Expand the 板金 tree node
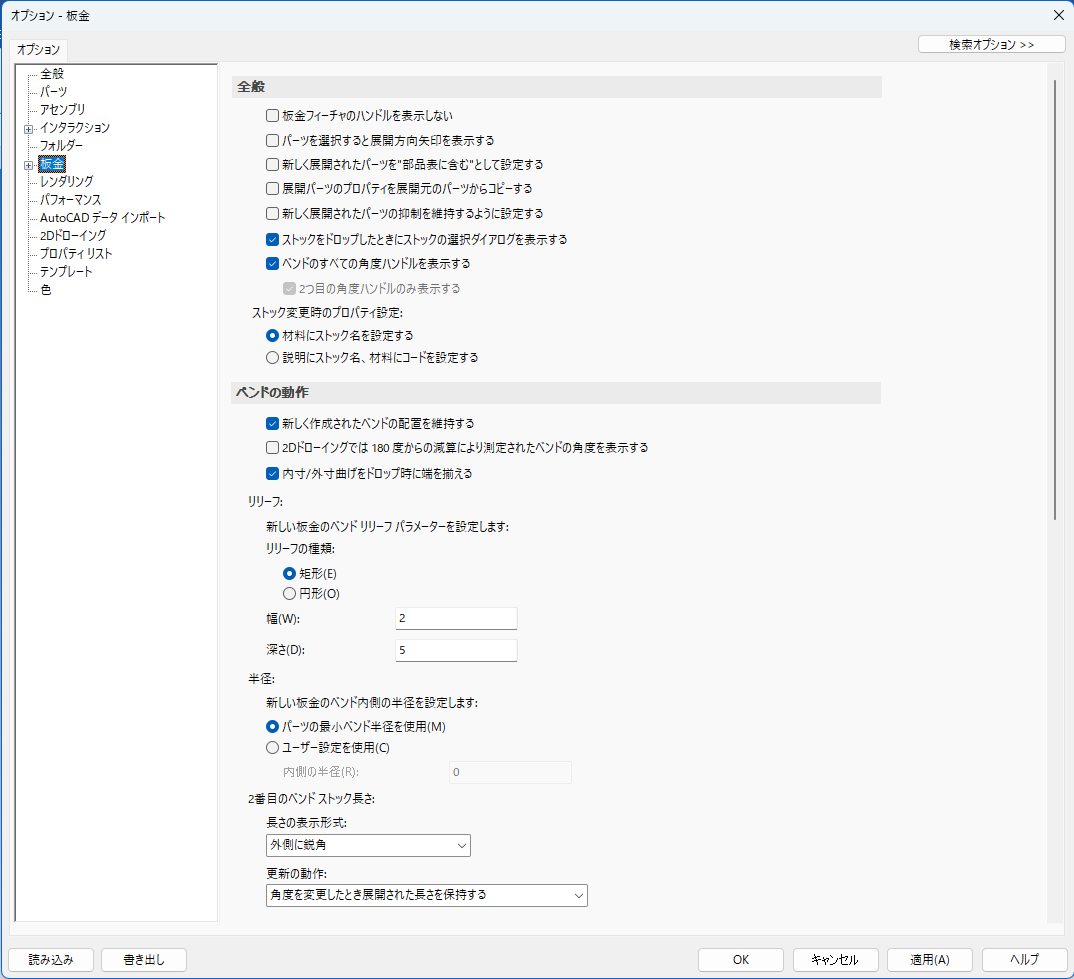 pos(29,164)
